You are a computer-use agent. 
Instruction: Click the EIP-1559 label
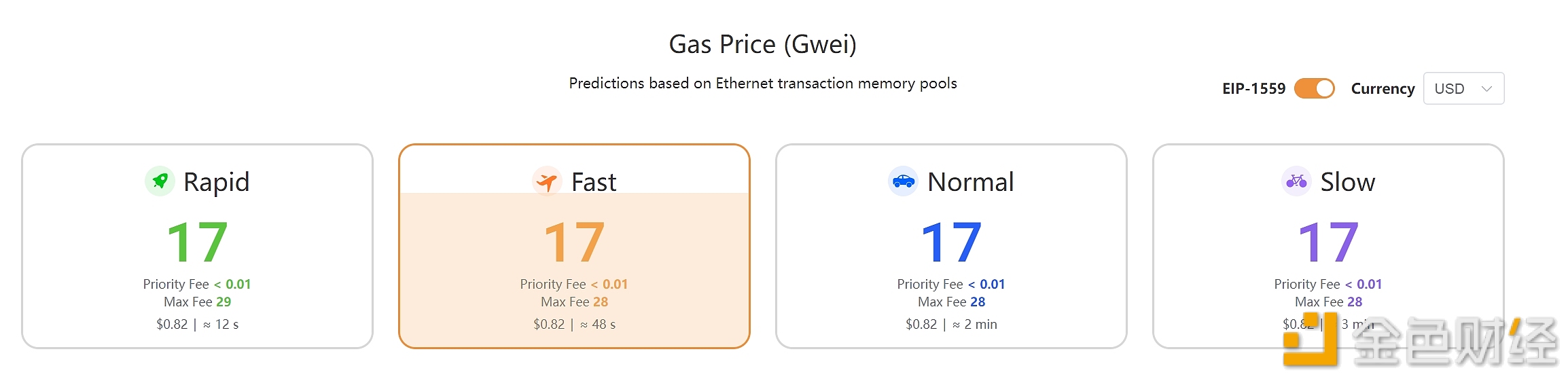click(1253, 88)
